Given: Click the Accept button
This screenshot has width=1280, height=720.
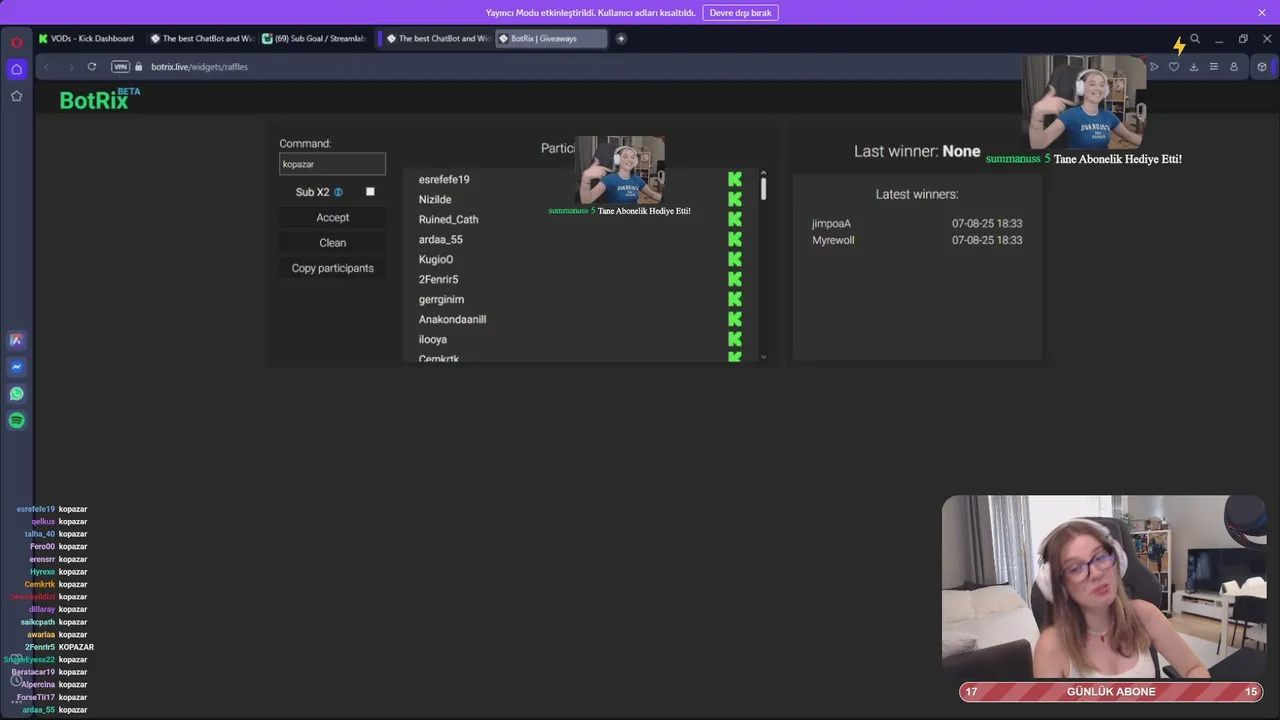Looking at the screenshot, I should point(333,218).
